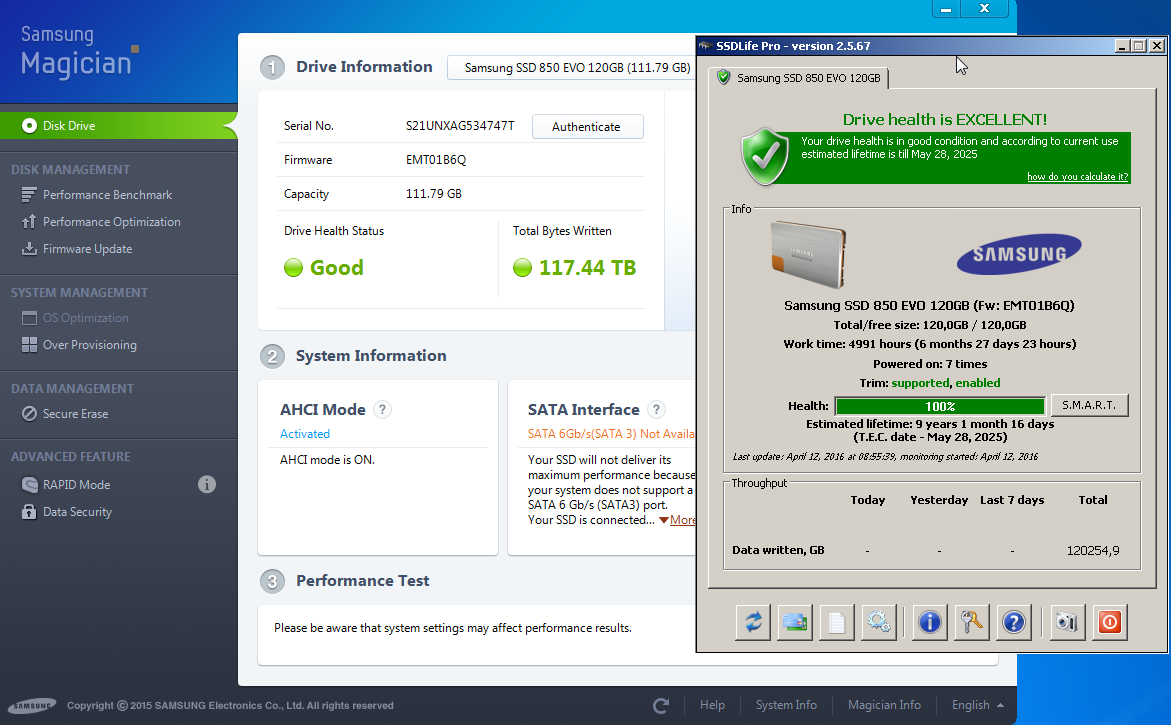The image size is (1171, 725).
Task: Open RAPID Mode feature
Action: pyautogui.click(x=66, y=485)
